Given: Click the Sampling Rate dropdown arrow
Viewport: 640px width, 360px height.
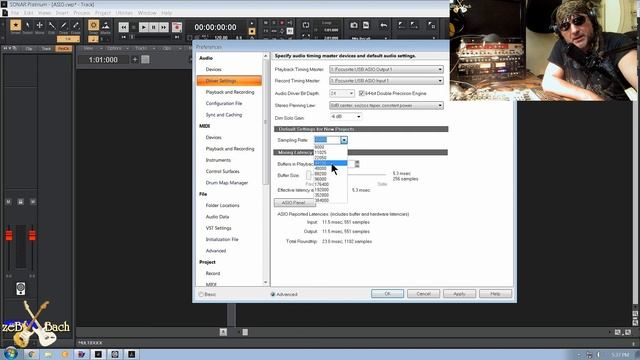Looking at the screenshot, I should click(x=344, y=140).
